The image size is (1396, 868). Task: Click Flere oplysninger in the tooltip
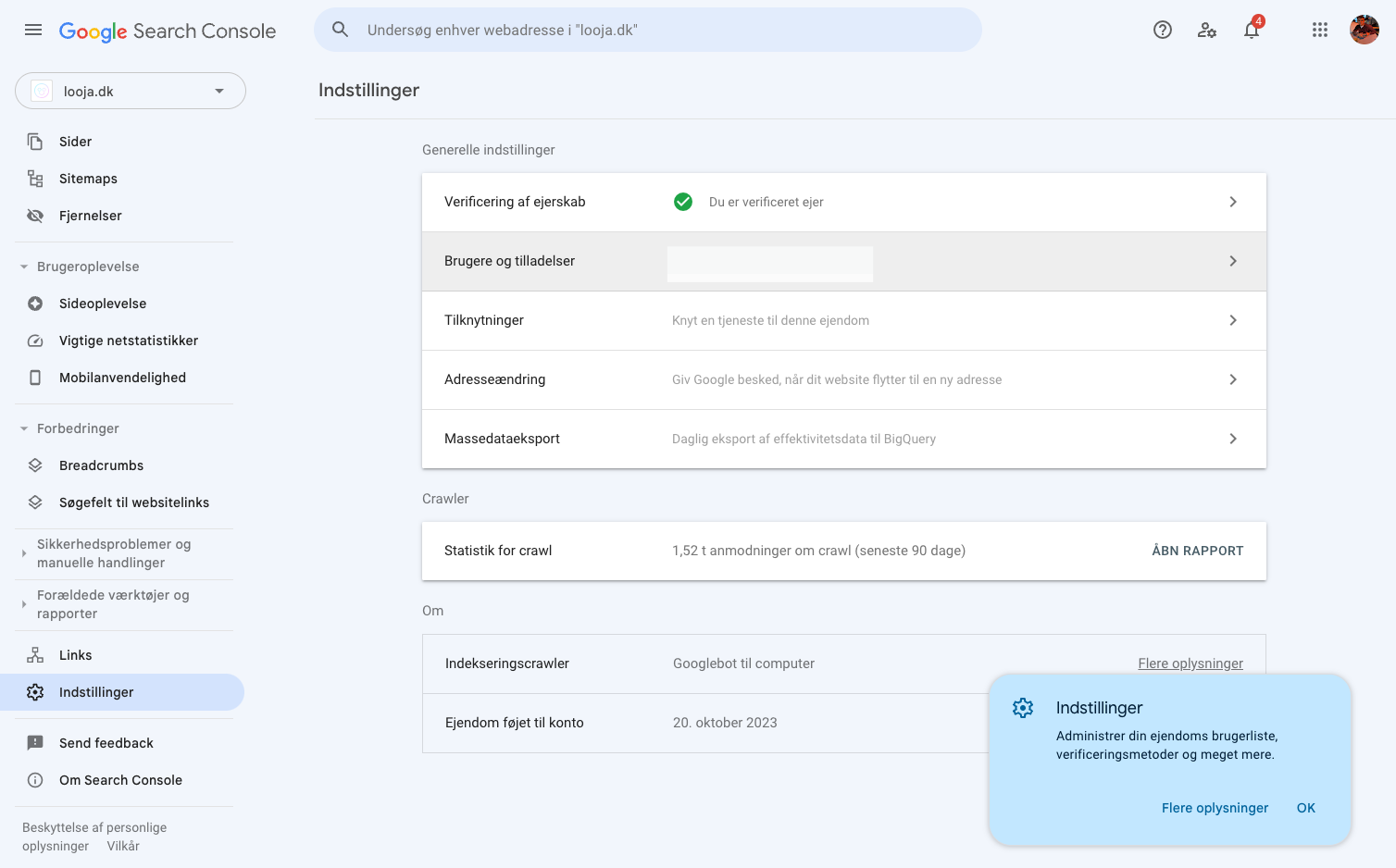click(1215, 808)
